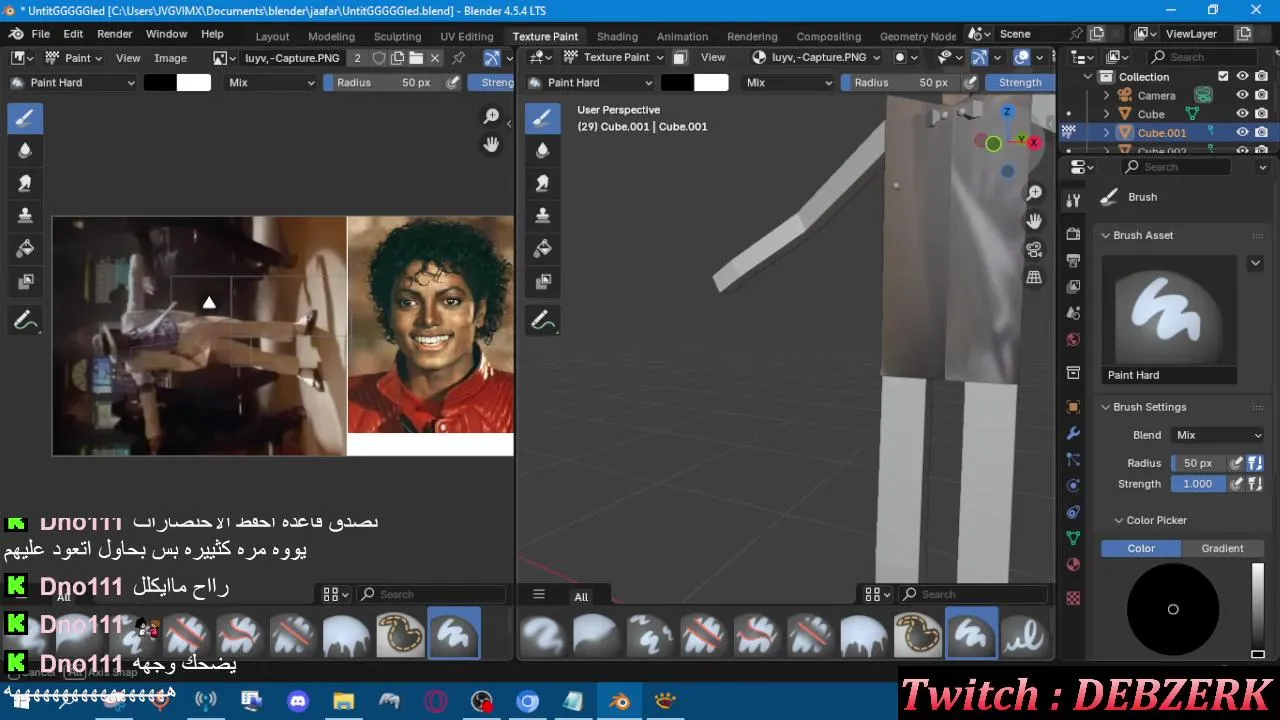Toggle the Collection exclude checkbox in outliner

(x=1223, y=76)
